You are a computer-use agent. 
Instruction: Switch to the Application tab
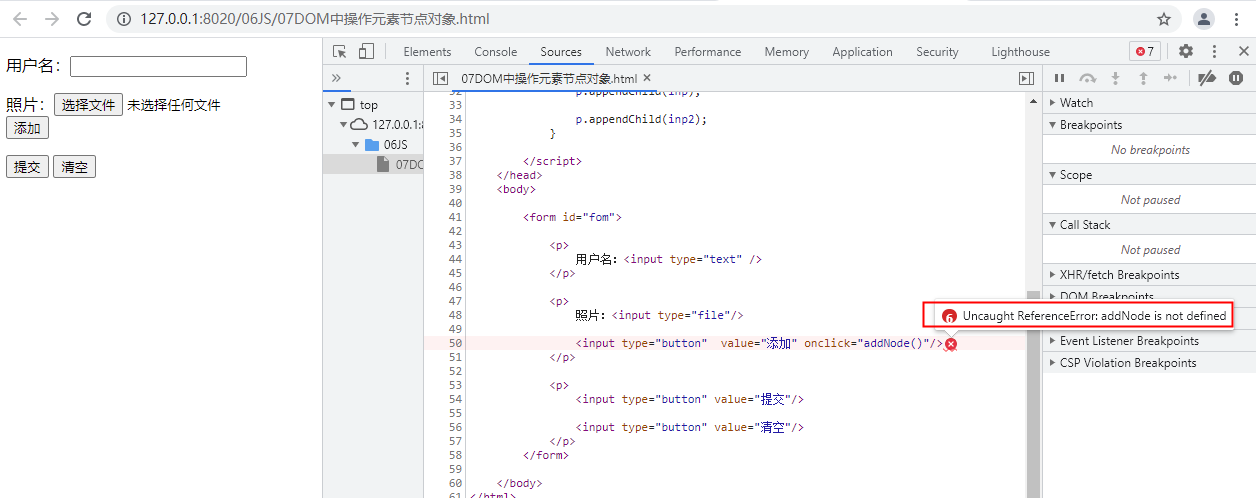[x=862, y=52]
